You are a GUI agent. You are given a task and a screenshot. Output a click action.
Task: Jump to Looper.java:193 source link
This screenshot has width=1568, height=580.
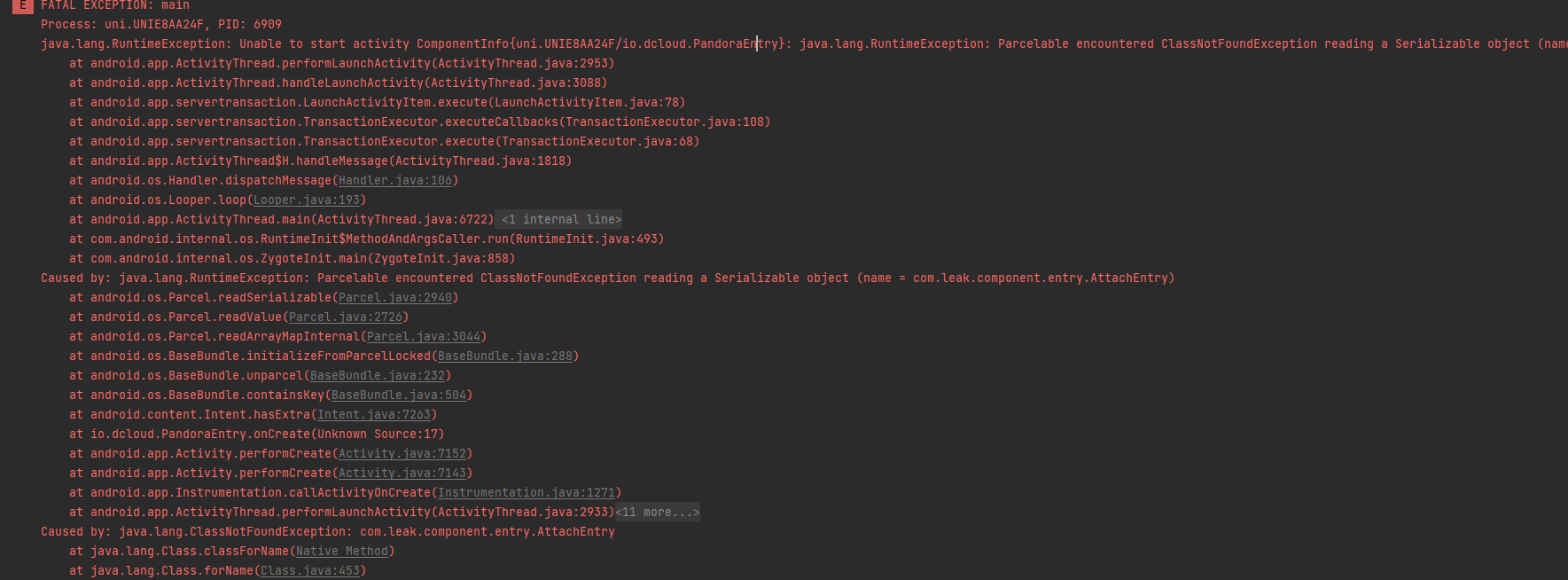click(x=306, y=200)
